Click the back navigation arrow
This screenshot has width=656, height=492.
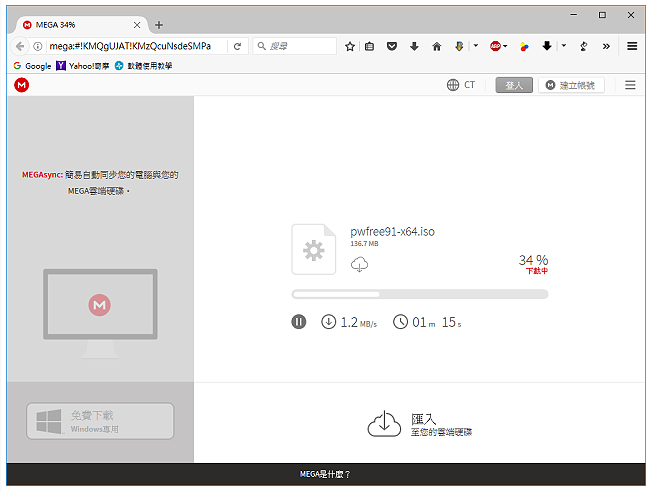[20, 46]
